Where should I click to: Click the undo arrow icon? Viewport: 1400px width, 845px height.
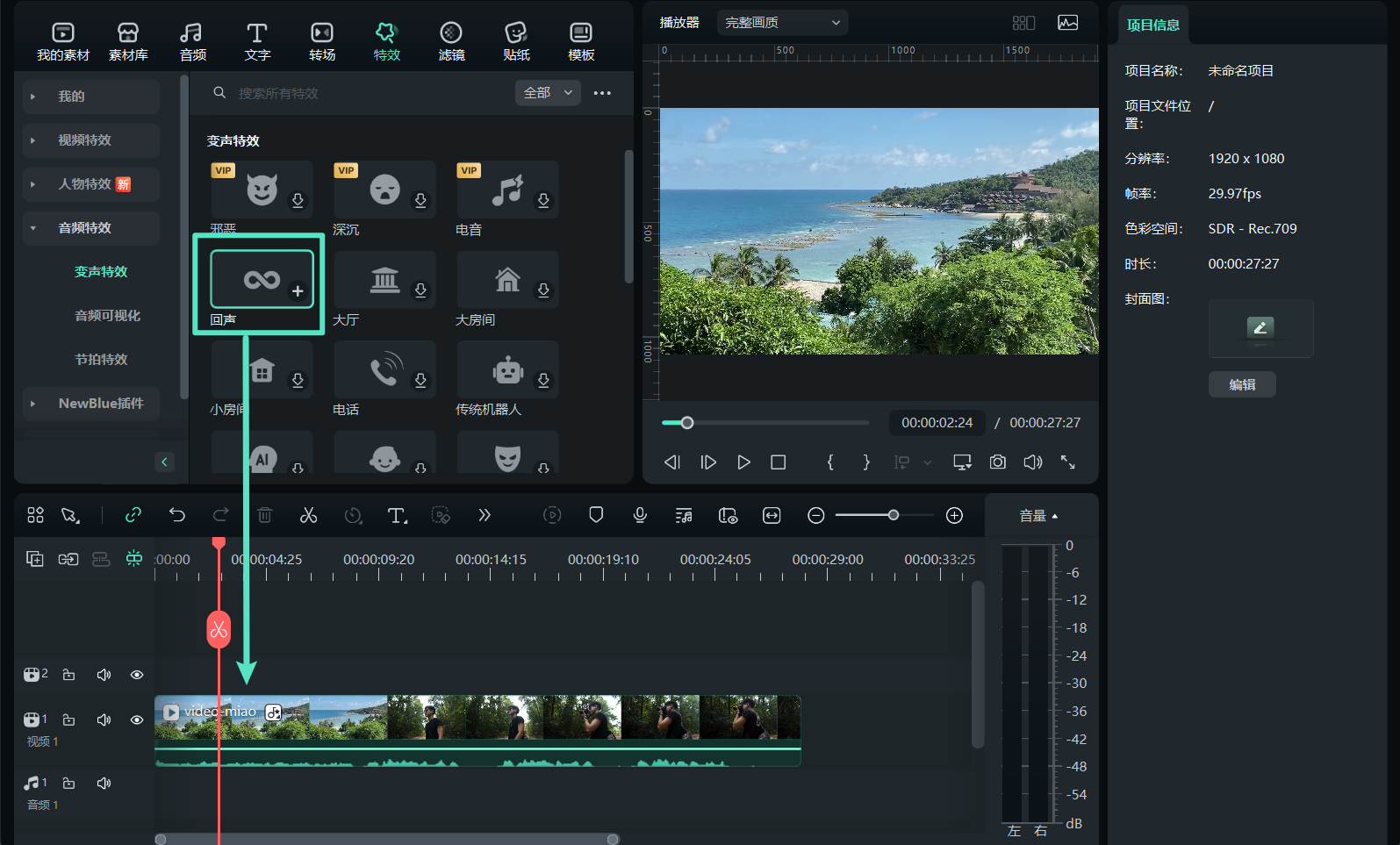click(x=177, y=515)
